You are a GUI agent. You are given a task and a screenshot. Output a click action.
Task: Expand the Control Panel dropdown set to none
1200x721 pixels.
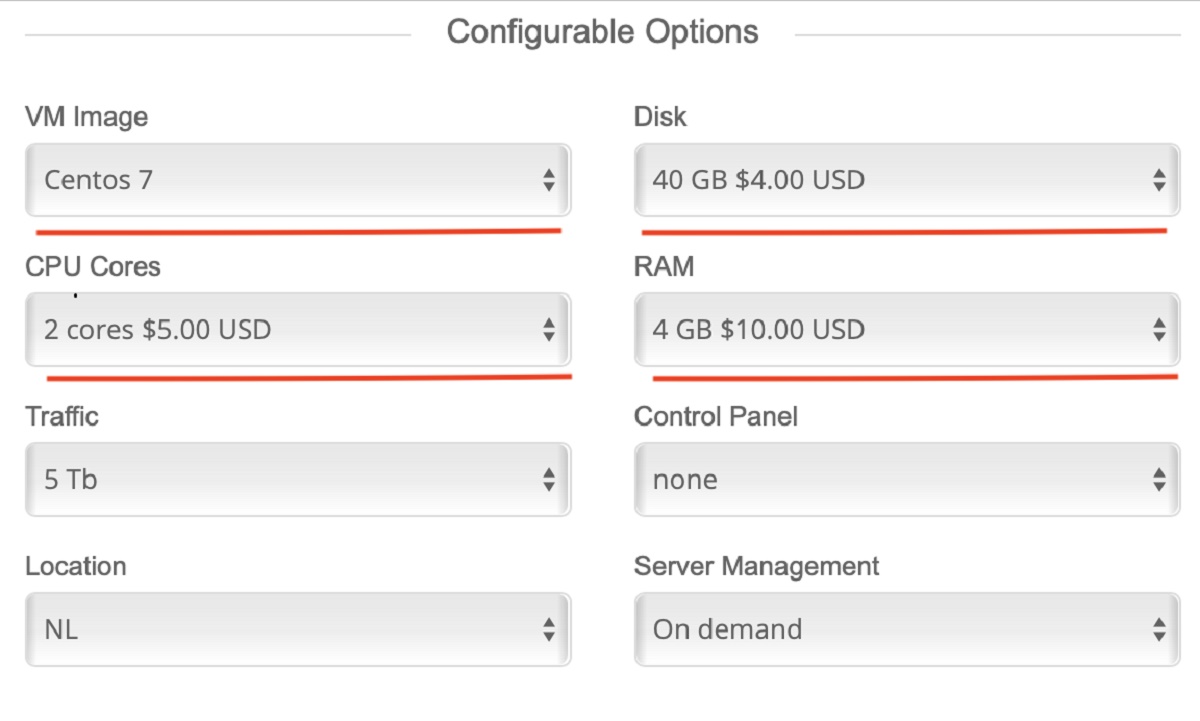[906, 480]
